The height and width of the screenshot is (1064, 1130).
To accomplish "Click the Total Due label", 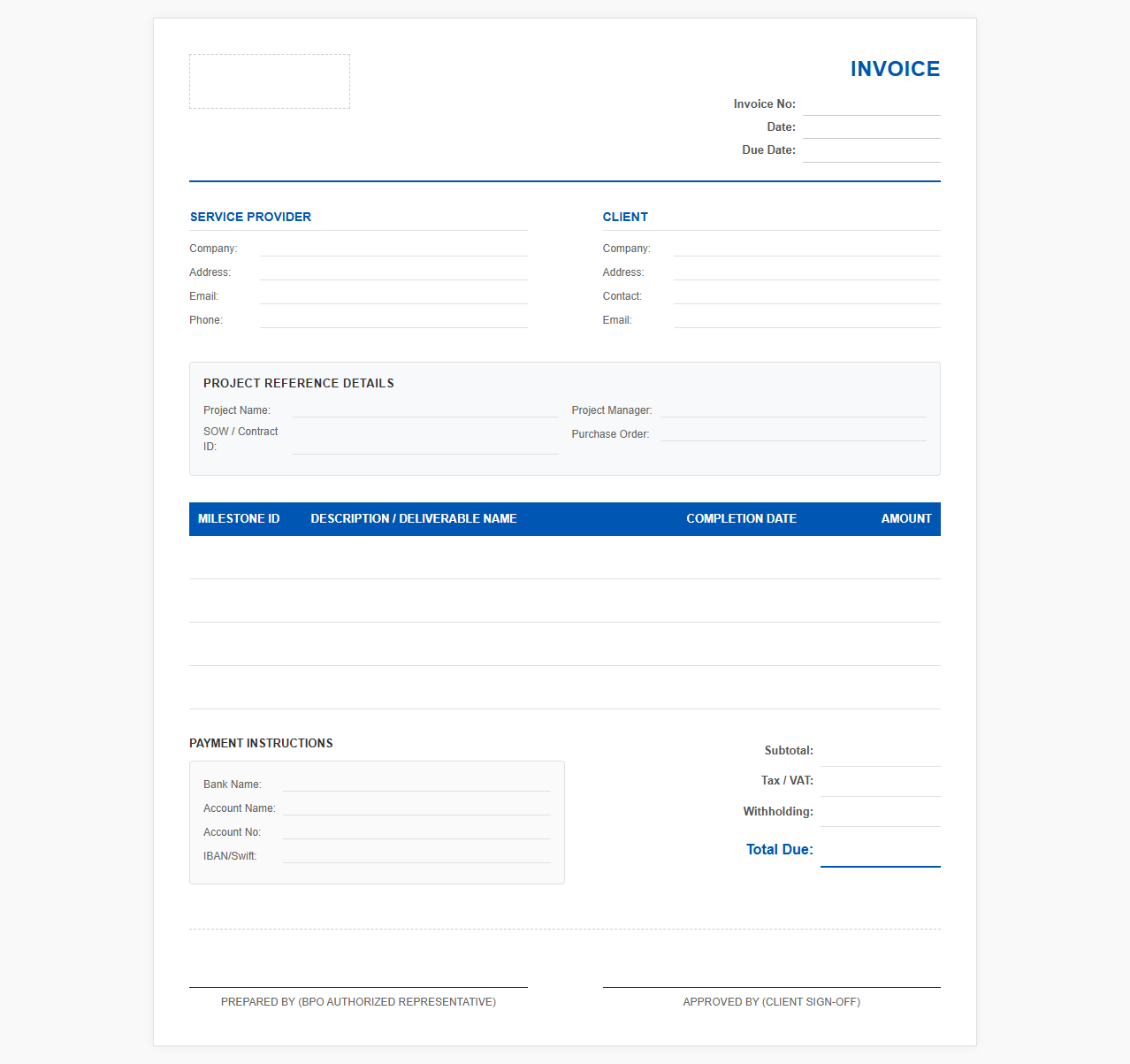I will (x=780, y=849).
